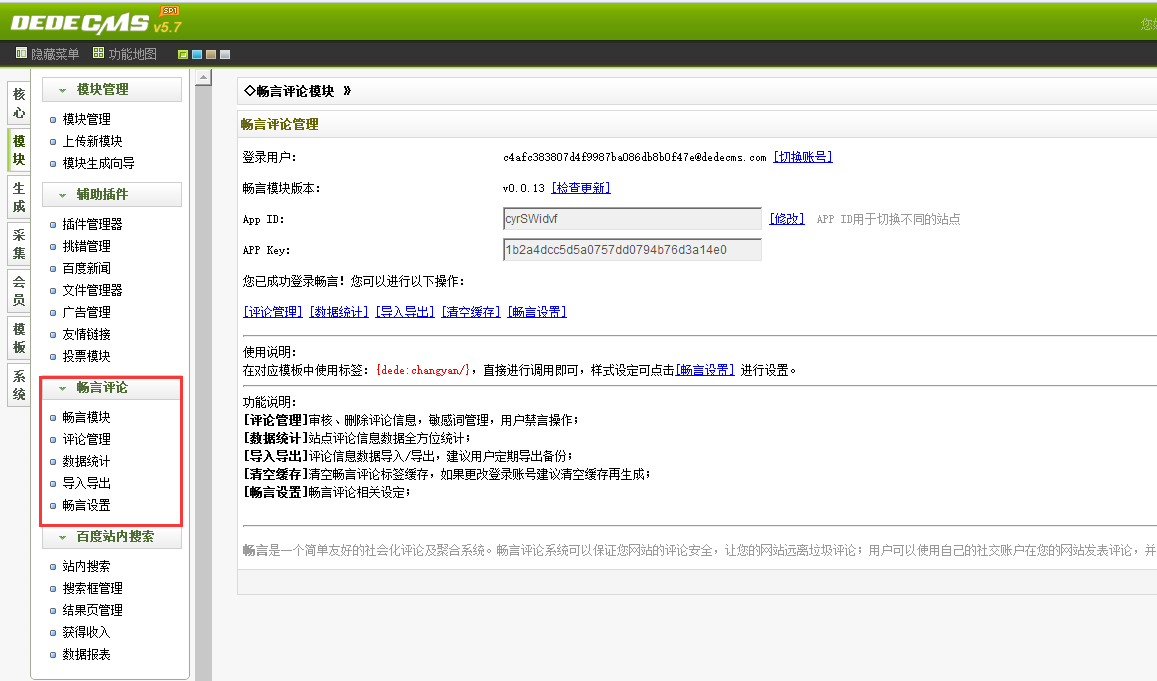Open the 采集 vertical tab
Image resolution: width=1157 pixels, height=681 pixels.
pos(18,244)
